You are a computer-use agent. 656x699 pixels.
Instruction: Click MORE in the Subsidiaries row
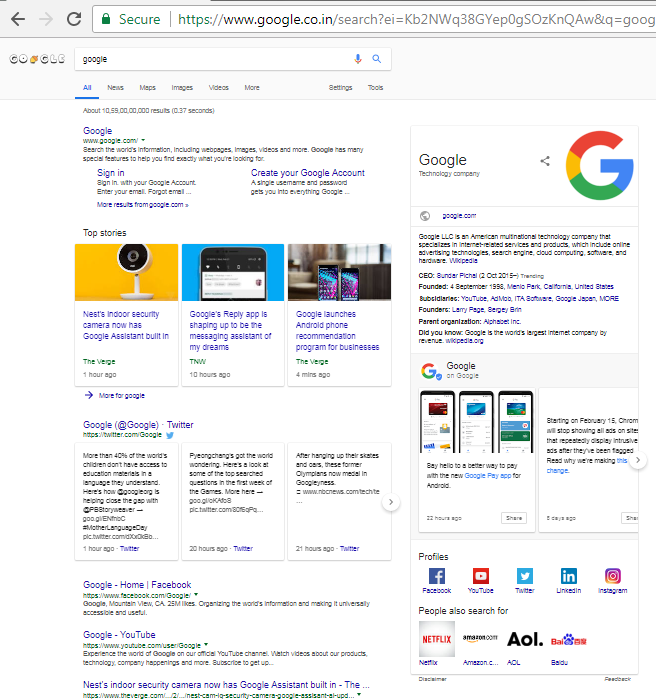click(609, 299)
